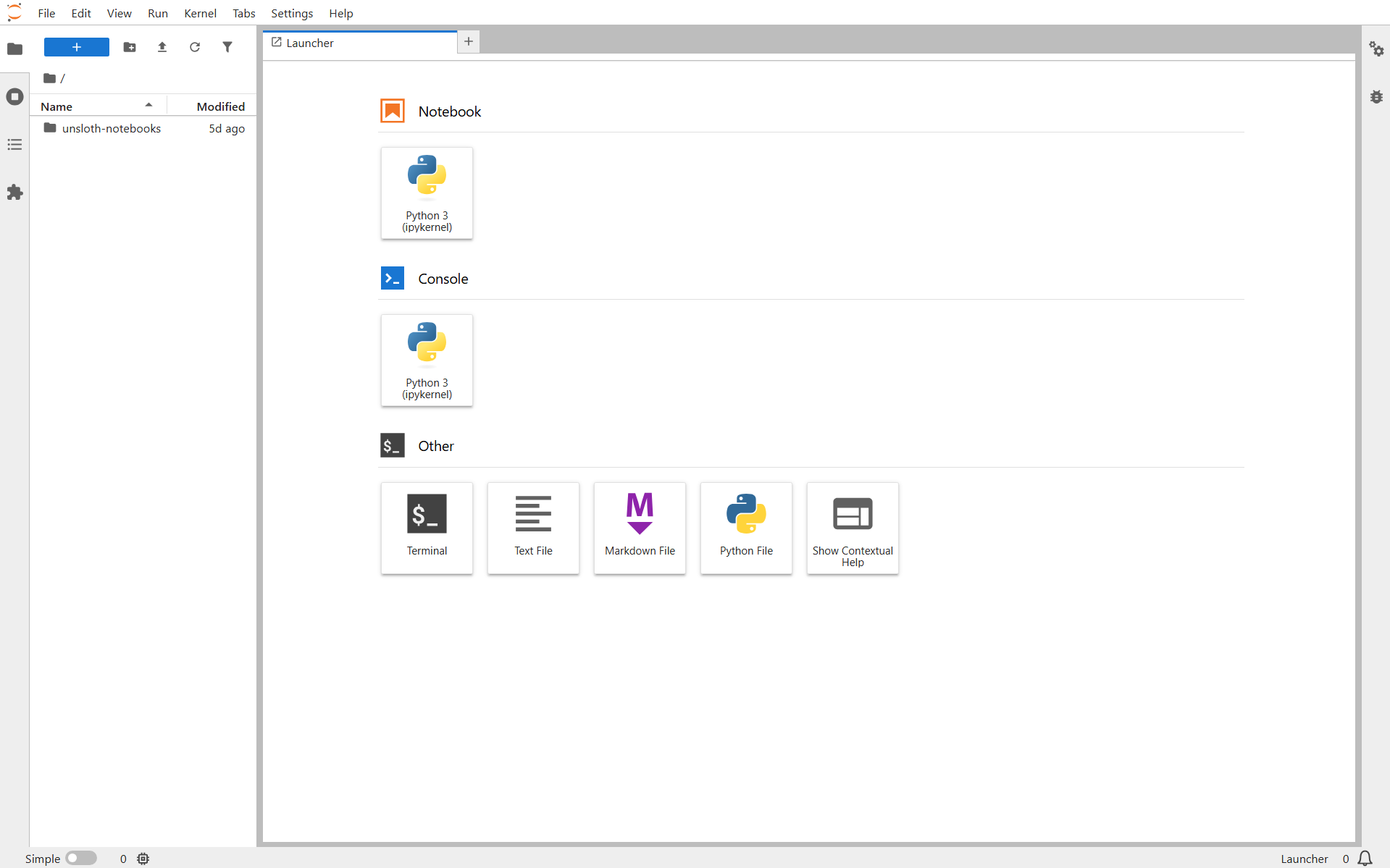1390x868 pixels.
Task: Toggle Simple interface mode
Action: click(x=81, y=858)
